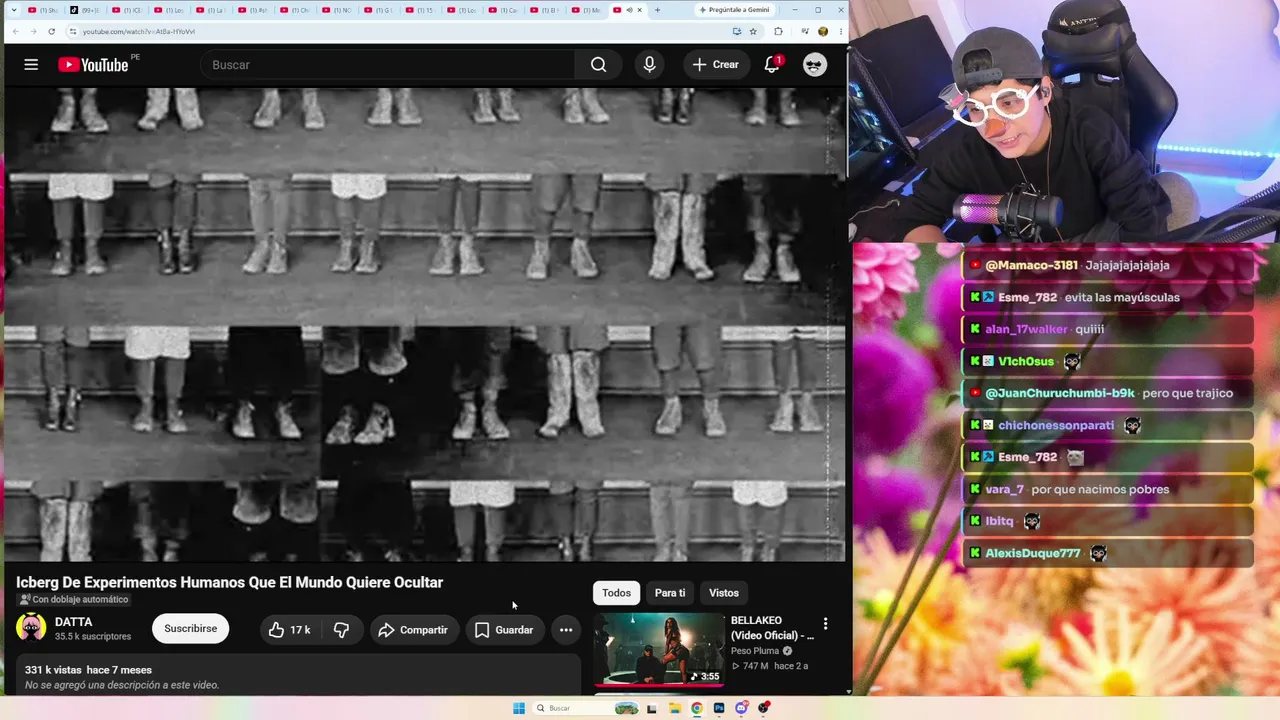Open the browser extensions puzzle icon
1280x720 pixels.
pos(778,31)
